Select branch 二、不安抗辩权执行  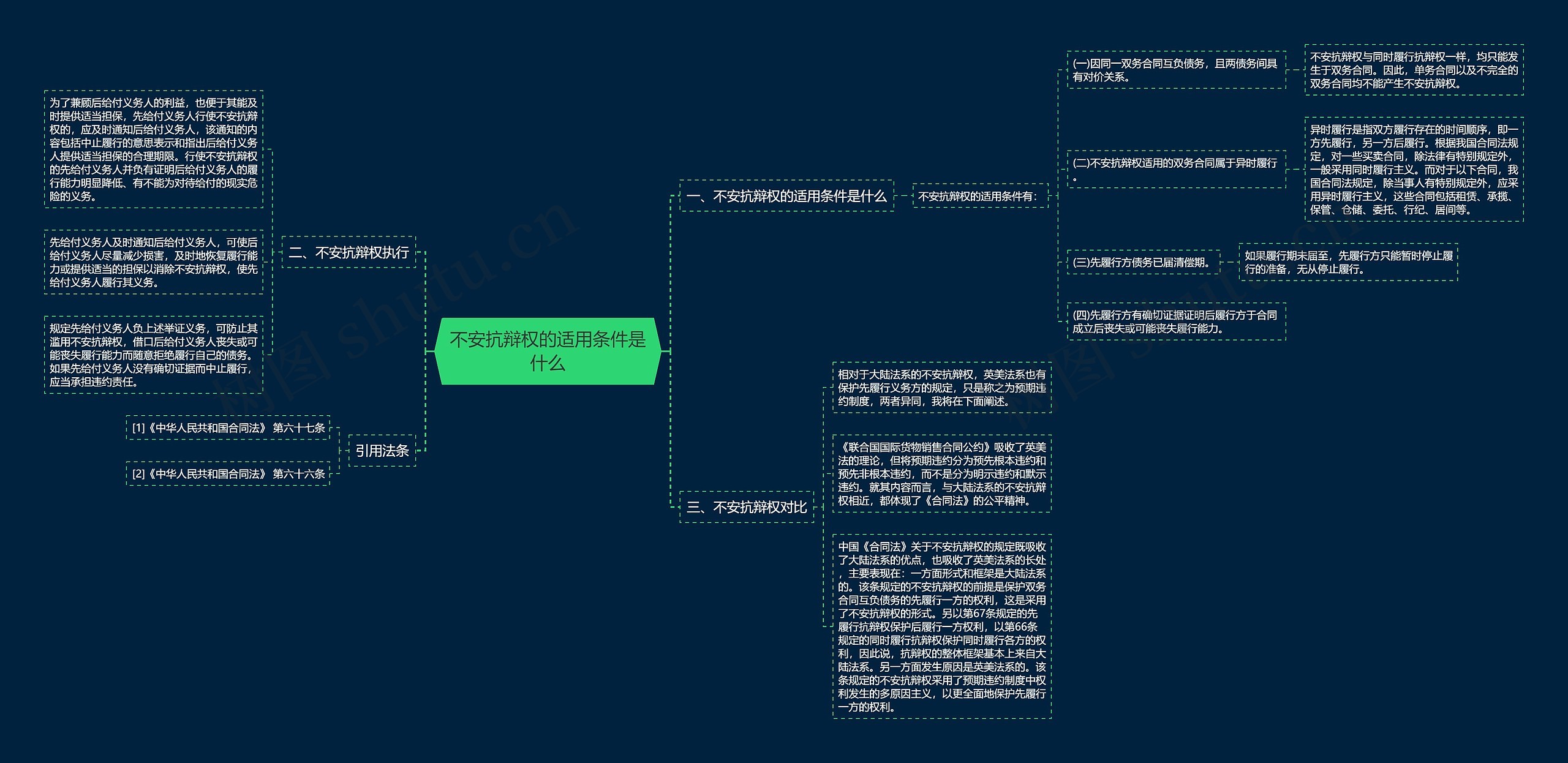(x=349, y=252)
